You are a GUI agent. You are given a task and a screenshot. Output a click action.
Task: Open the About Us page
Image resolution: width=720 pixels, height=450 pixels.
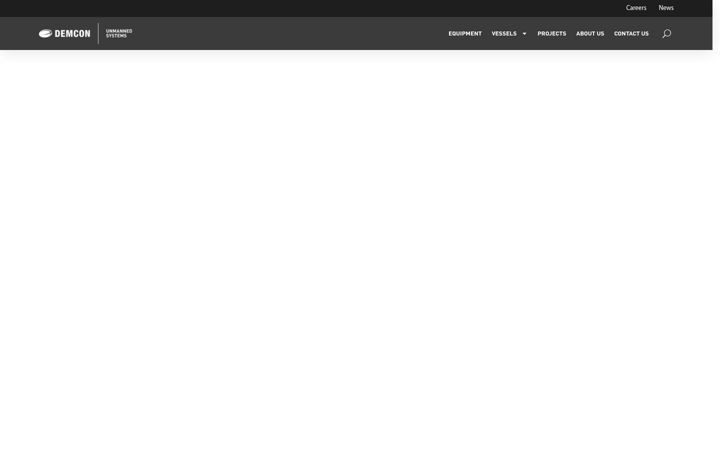point(590,34)
